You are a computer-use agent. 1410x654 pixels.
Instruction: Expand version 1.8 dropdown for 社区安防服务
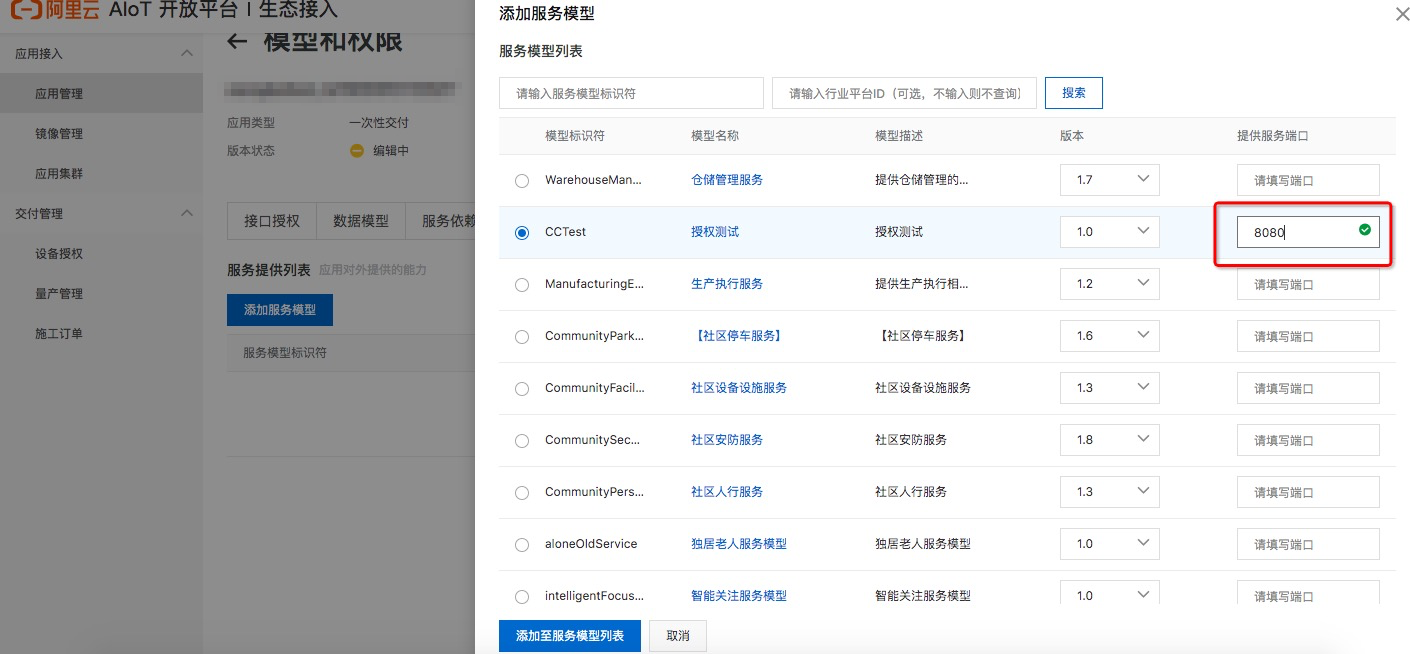1110,440
